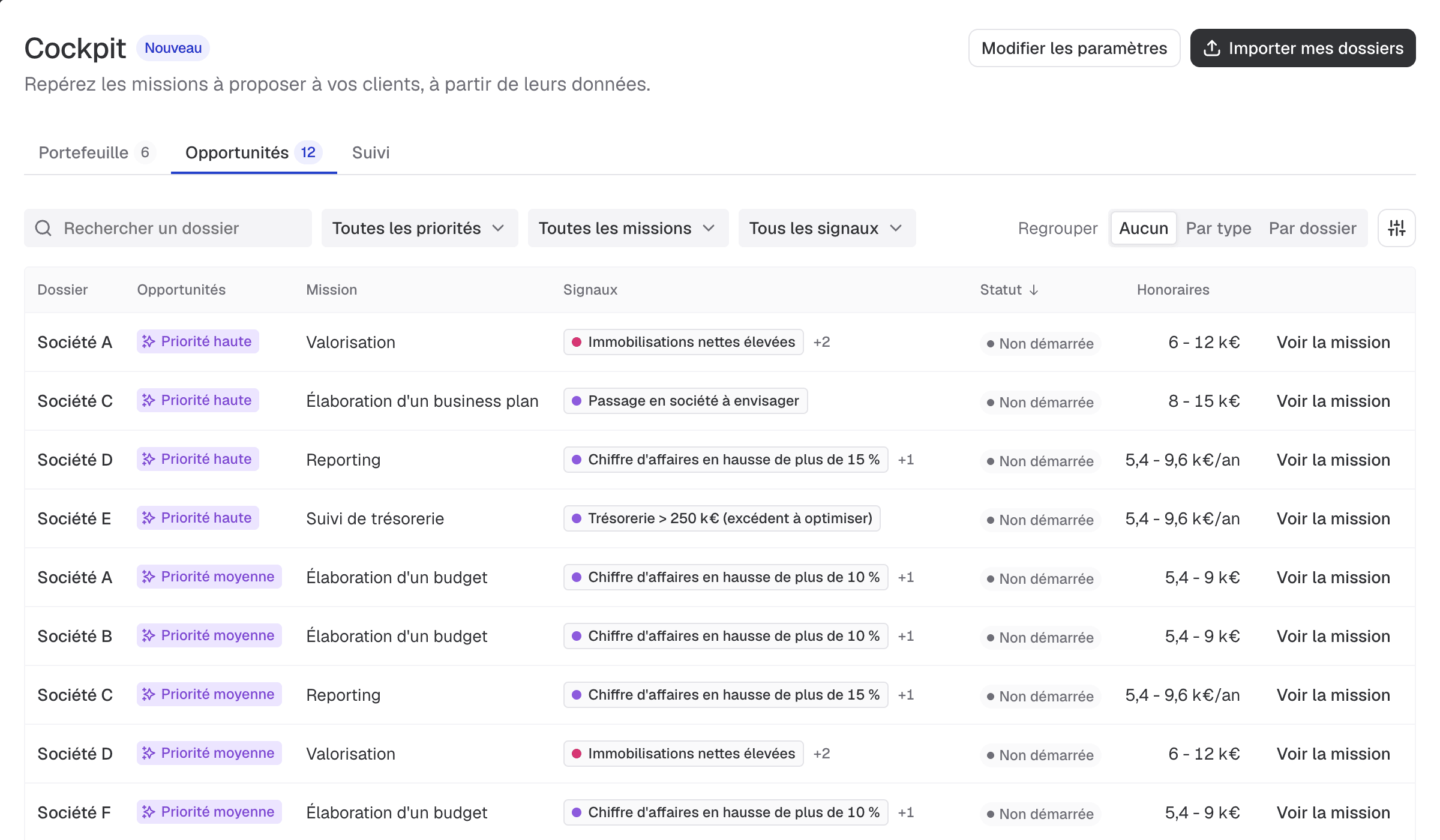Image resolution: width=1440 pixels, height=840 pixels.
Task: Expand +1 signals for Société D Reporting
Action: click(x=906, y=460)
